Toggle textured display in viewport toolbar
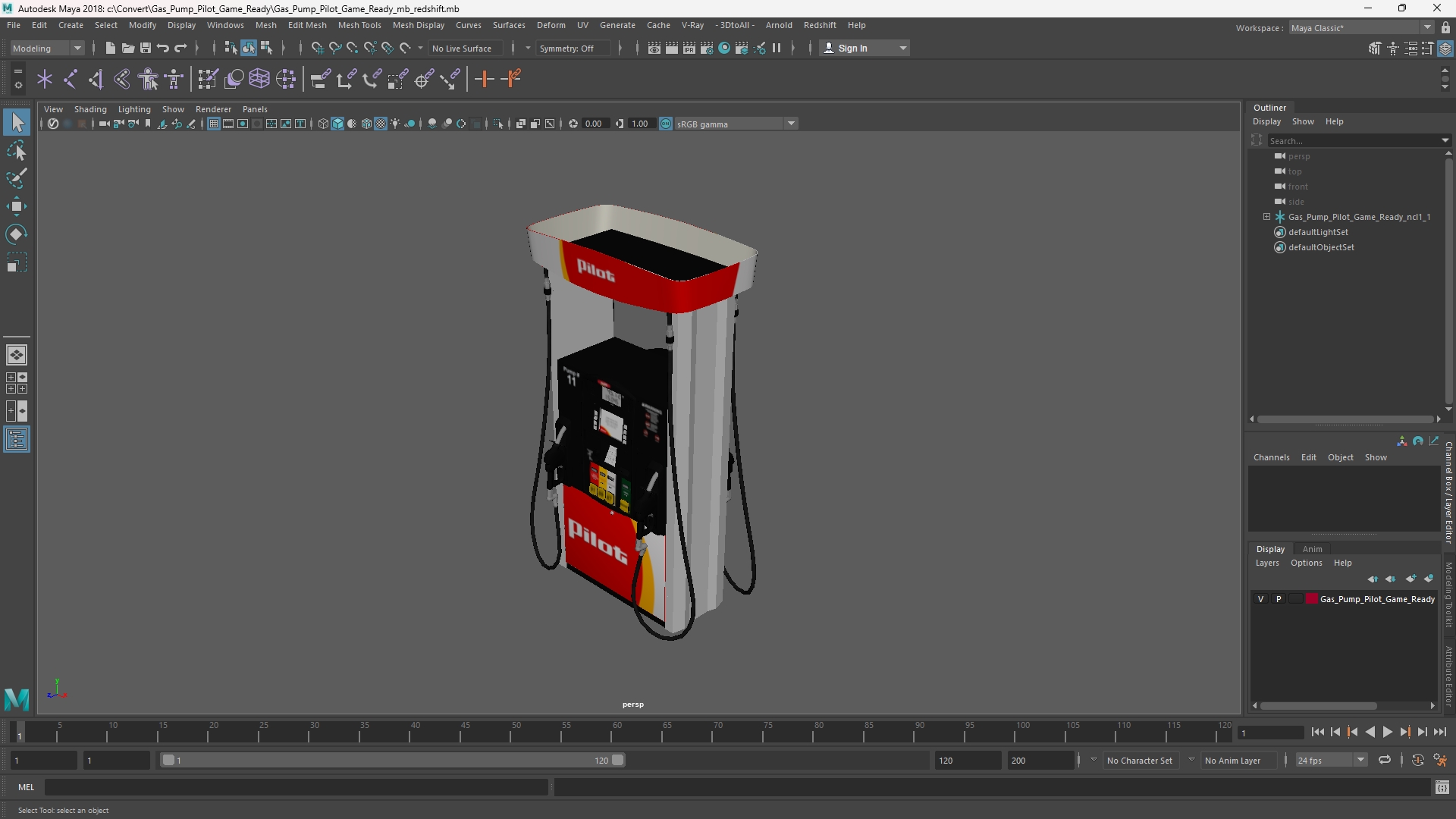The image size is (1456, 819). (381, 124)
